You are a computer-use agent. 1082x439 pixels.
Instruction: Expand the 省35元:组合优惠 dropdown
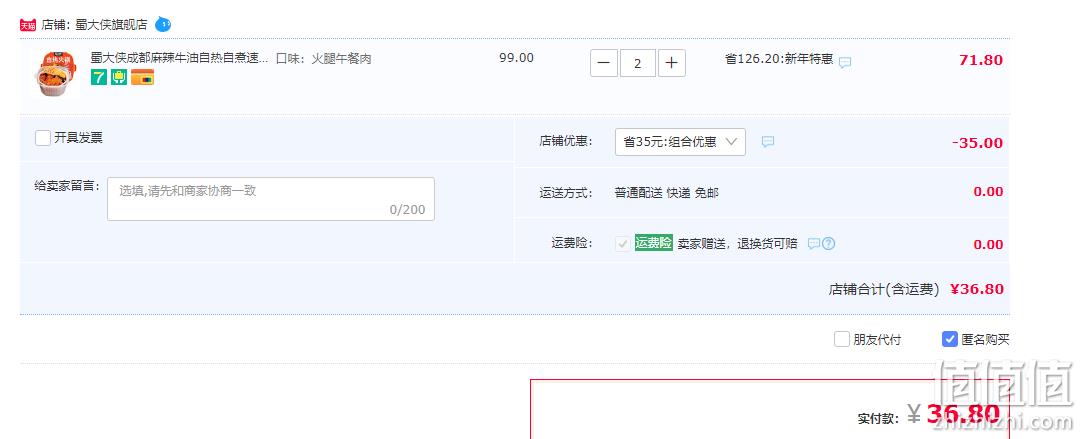click(680, 142)
